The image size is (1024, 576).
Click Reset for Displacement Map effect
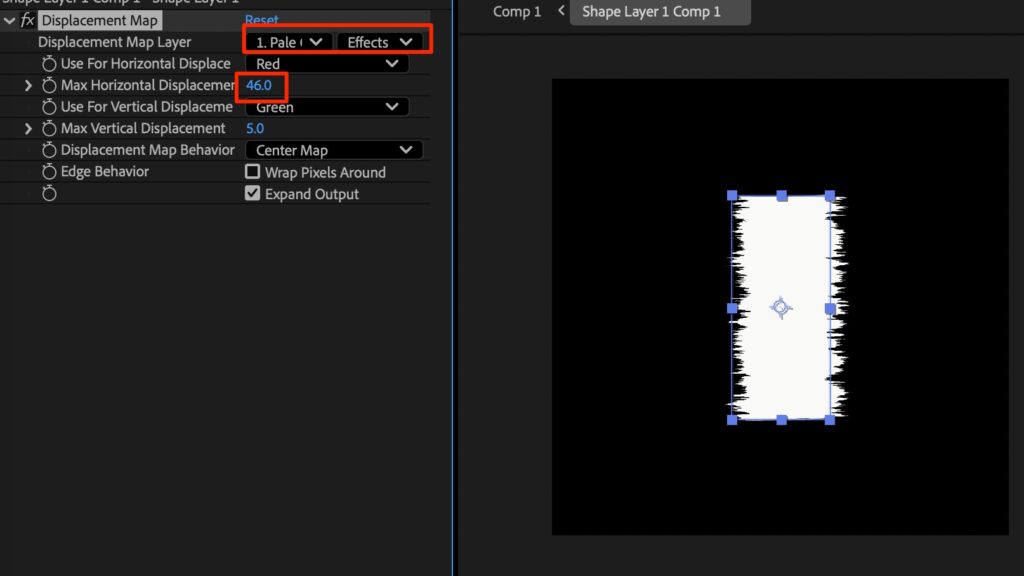pyautogui.click(x=262, y=20)
